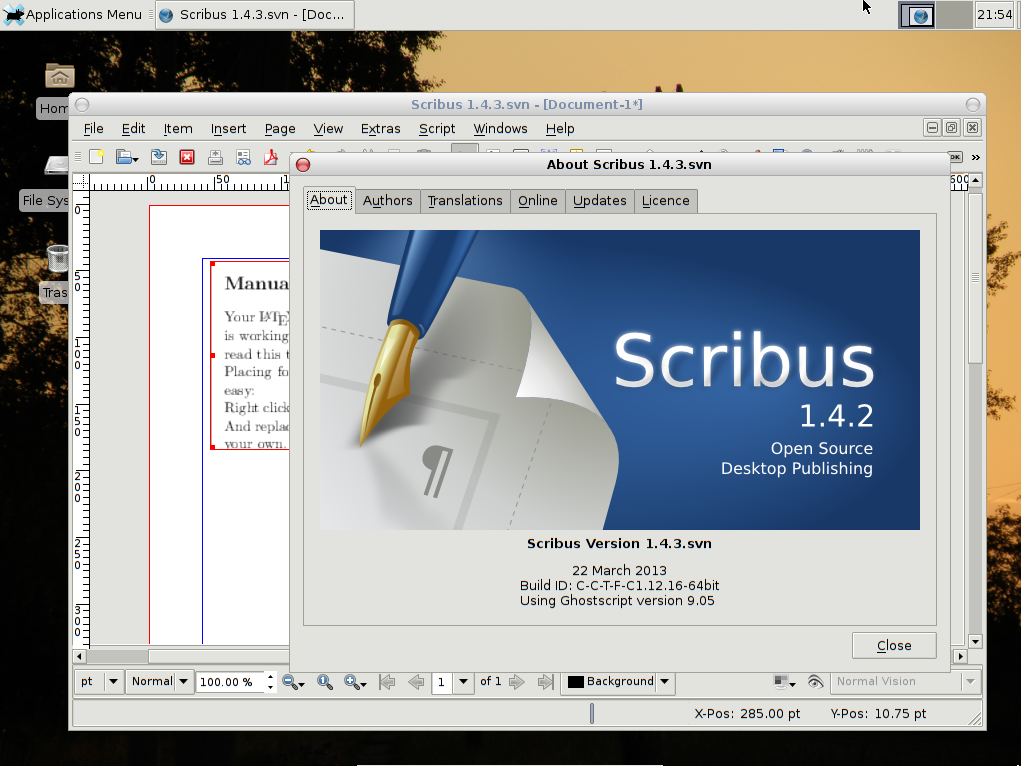The image size is (1021, 766).
Task: Click the Close button in About dialog
Action: (894, 645)
